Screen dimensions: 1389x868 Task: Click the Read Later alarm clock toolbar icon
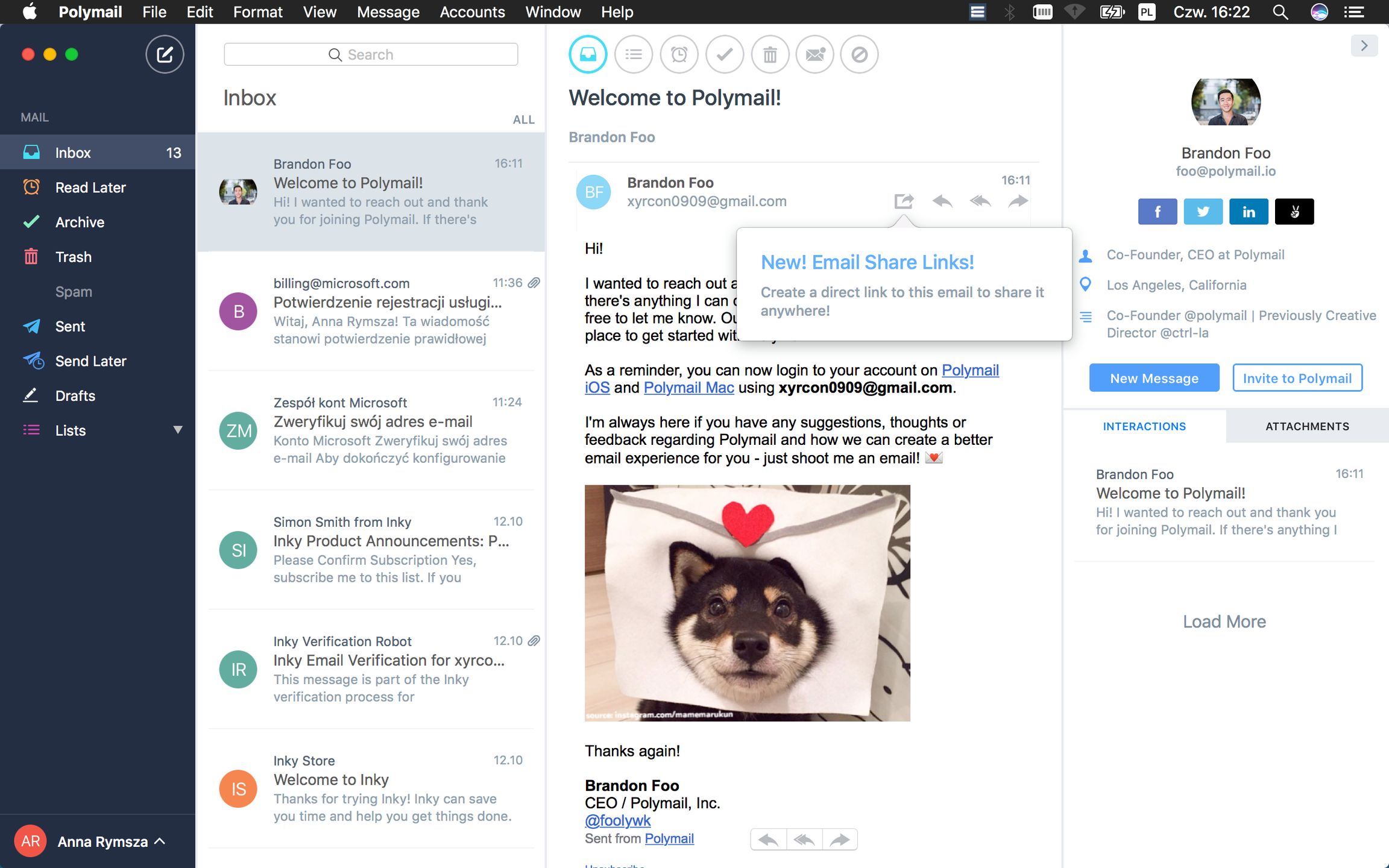[679, 54]
